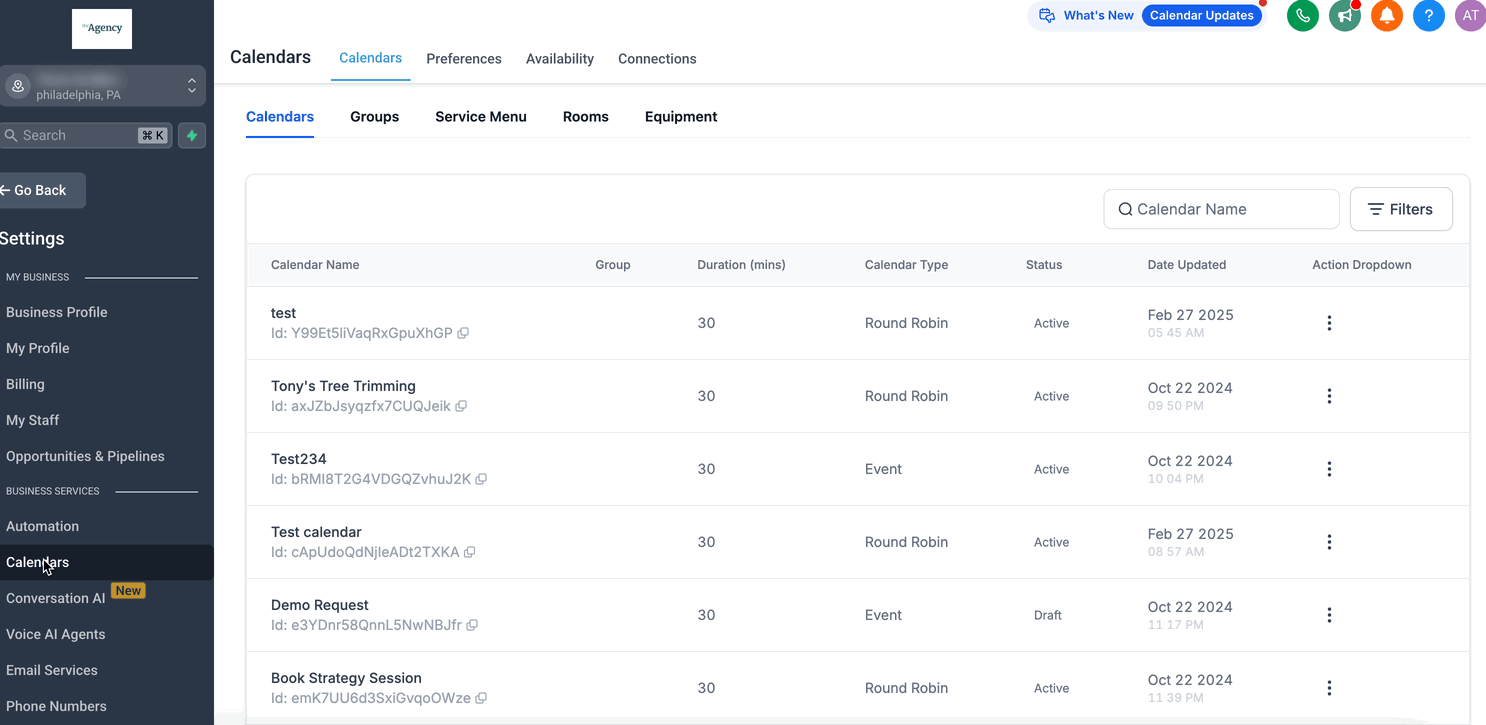1486x725 pixels.
Task: Open the What's New link
Action: [x=1098, y=16]
